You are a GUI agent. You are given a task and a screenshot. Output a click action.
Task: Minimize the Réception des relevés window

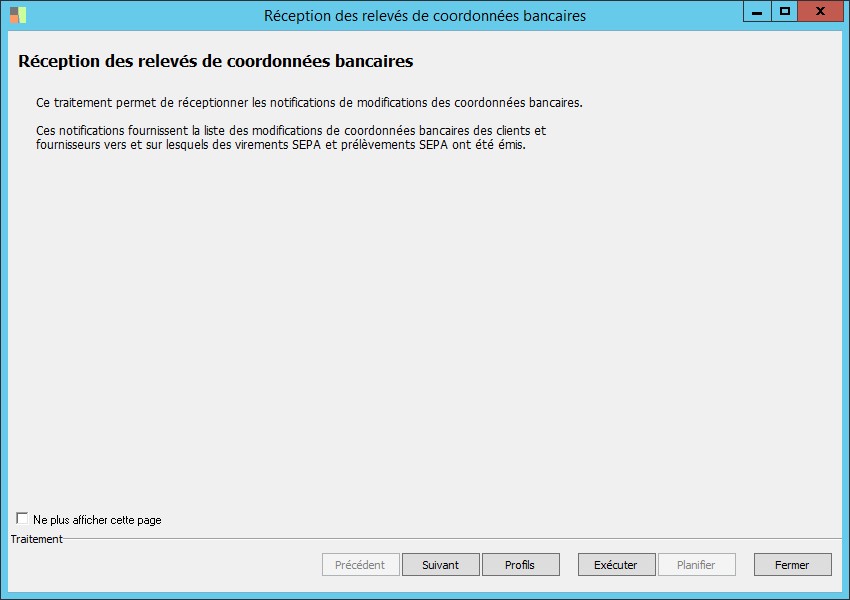coord(757,11)
